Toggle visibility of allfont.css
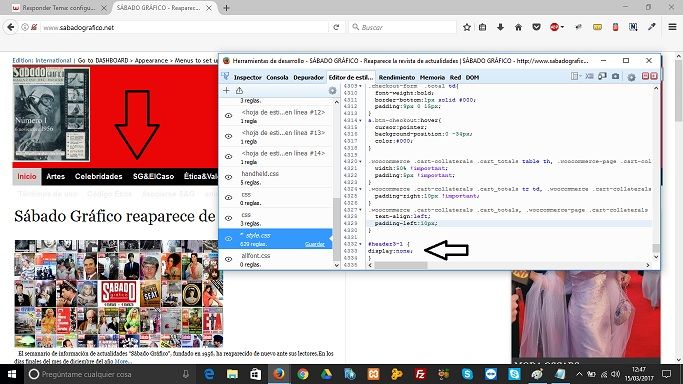Viewport: 683px width, 384px height. [x=228, y=259]
